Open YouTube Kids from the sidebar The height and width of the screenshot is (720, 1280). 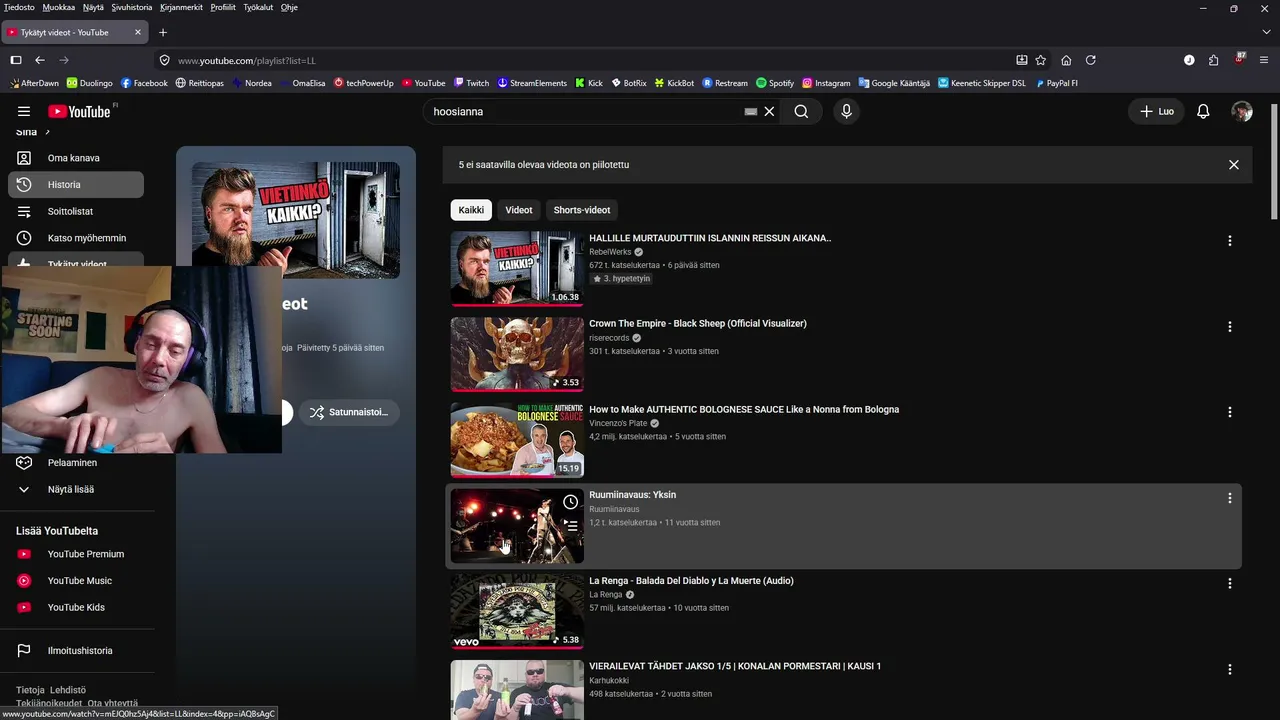tap(76, 607)
